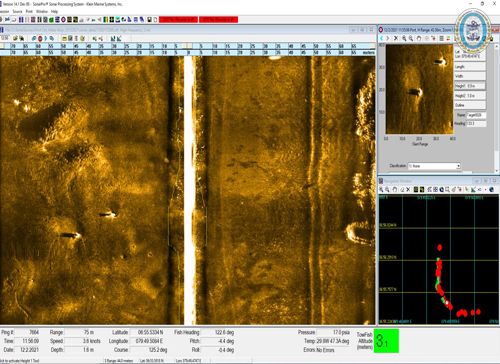Click the Help menu
The height and width of the screenshot is (364, 500).
pos(54,11)
